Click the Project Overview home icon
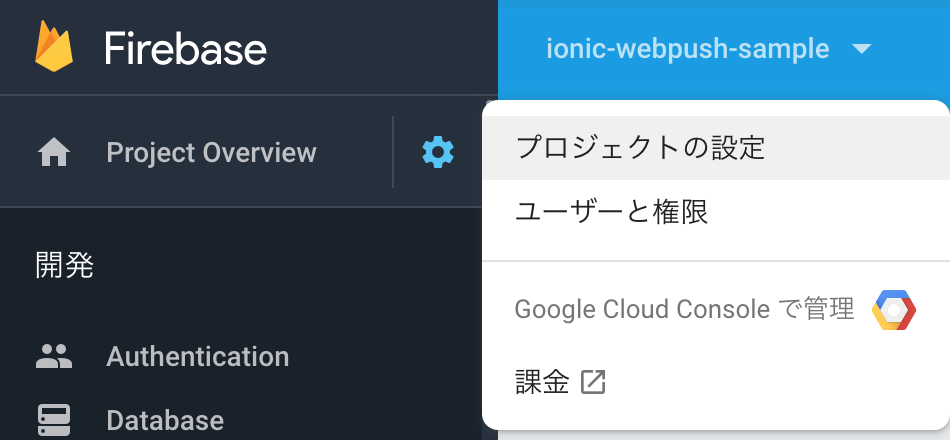The height and width of the screenshot is (440, 950). 54,153
